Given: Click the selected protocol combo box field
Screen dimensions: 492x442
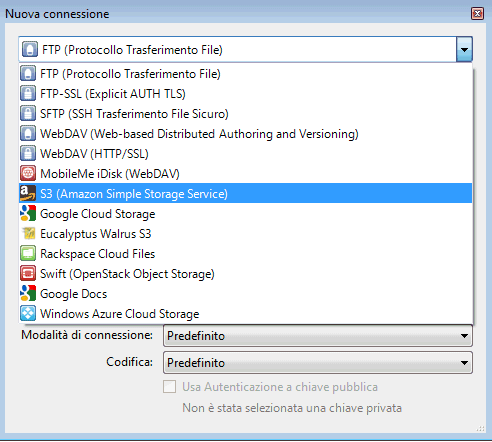Looking at the screenshot, I should tap(237, 50).
